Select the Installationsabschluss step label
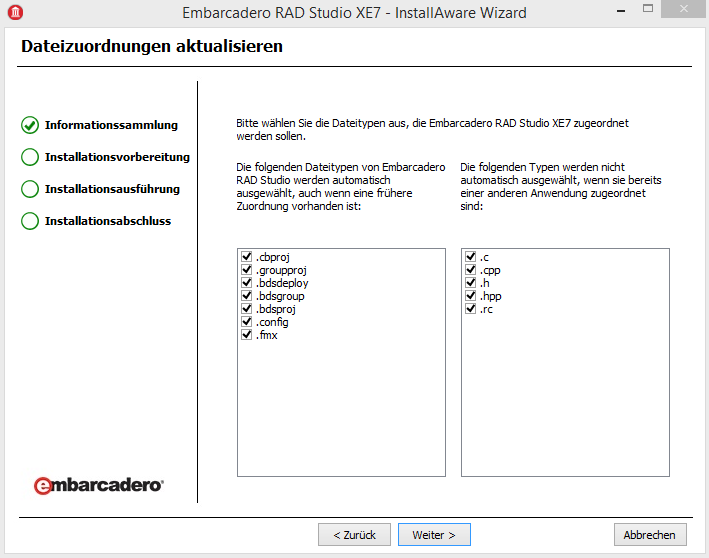Screen dimensions: 709x558 click(108, 221)
